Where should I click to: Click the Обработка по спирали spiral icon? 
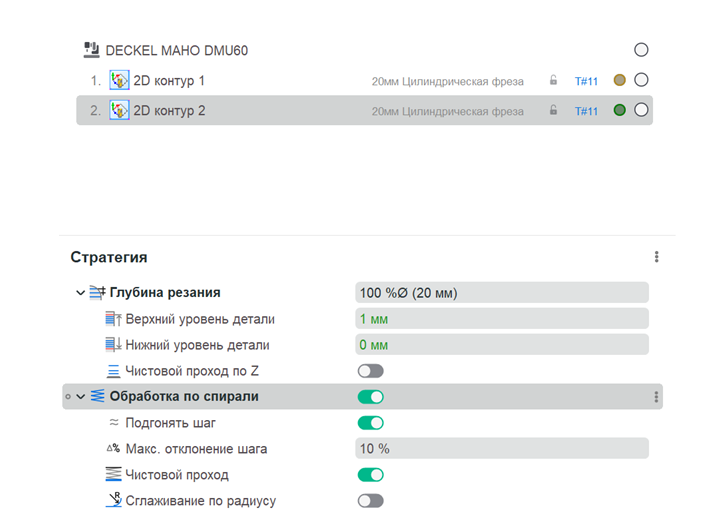click(x=97, y=396)
